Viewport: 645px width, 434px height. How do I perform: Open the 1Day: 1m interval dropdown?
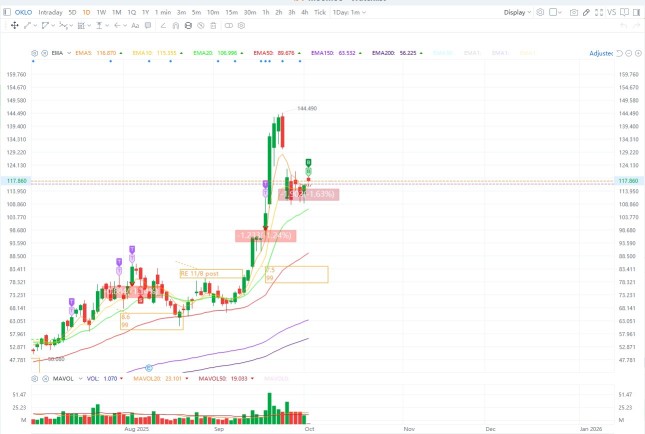(x=349, y=12)
